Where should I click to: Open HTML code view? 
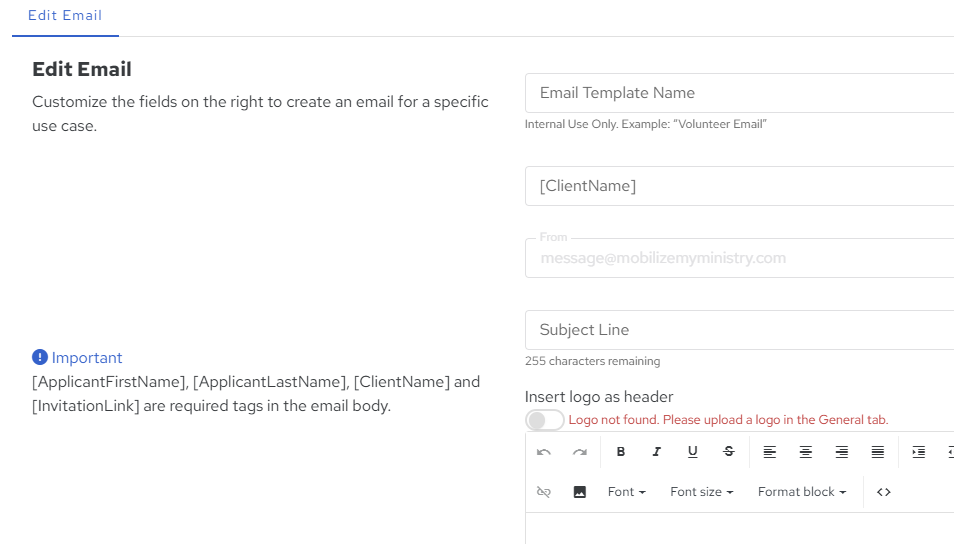[883, 492]
